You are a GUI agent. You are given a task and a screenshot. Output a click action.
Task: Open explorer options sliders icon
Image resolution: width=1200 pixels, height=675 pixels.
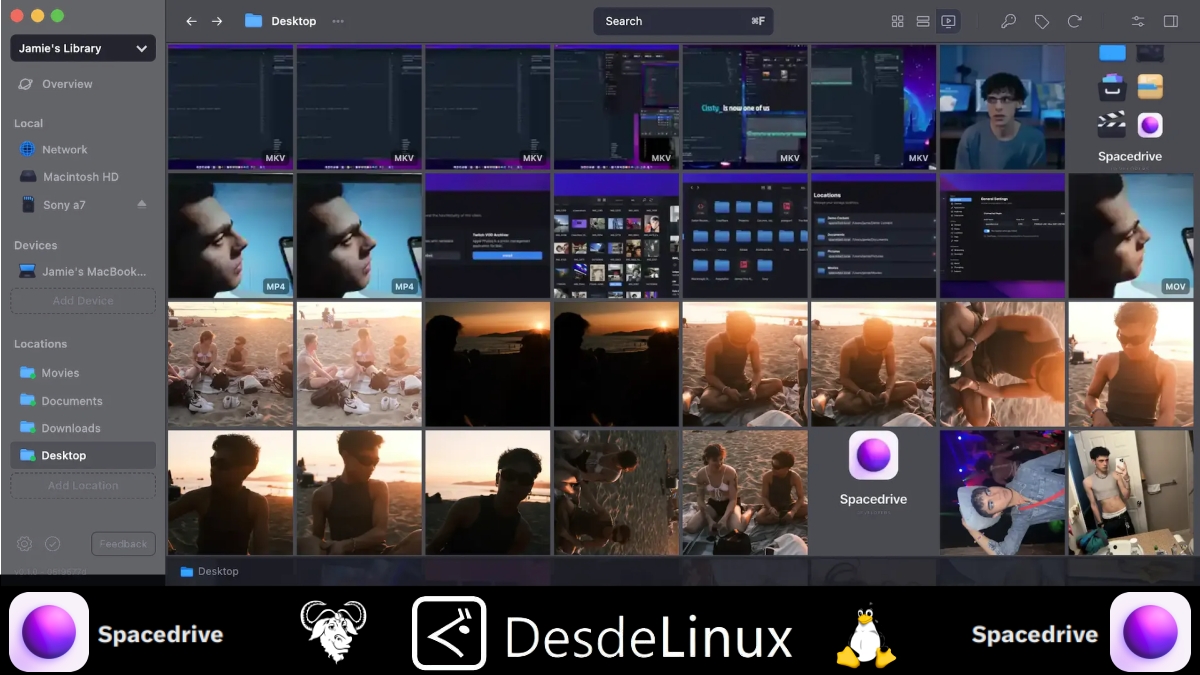1138,21
